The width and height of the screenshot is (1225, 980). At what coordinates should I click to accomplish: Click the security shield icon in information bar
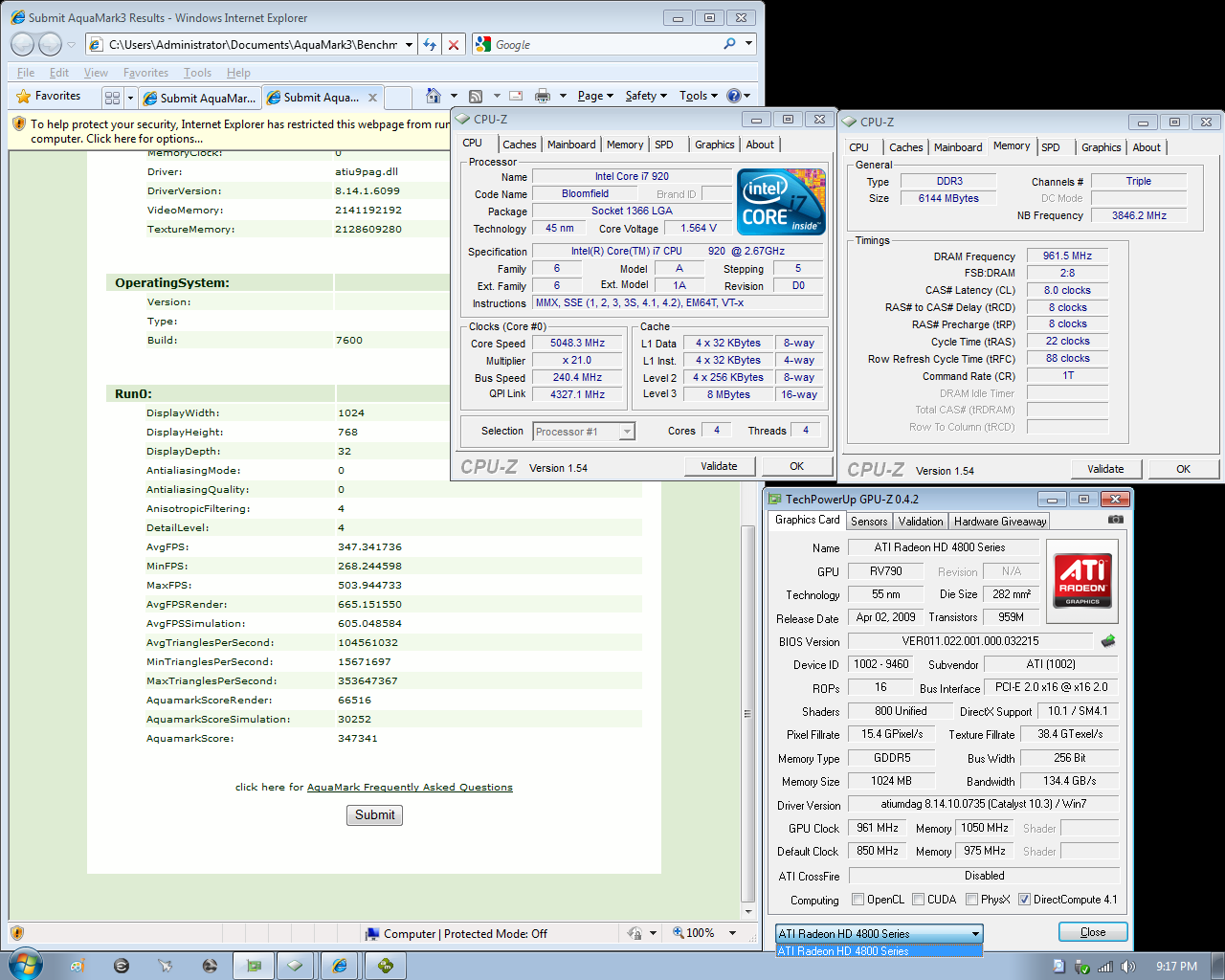click(18, 124)
